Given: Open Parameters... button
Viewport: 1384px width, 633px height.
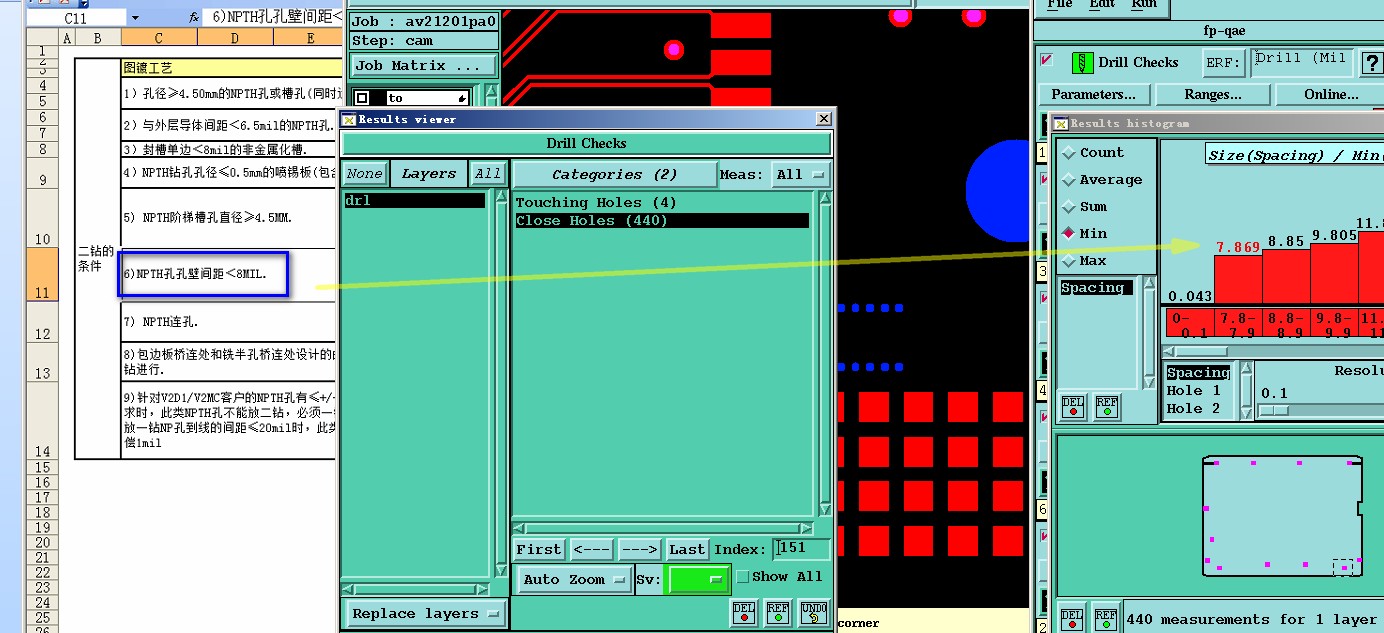Looking at the screenshot, I should pos(1094,95).
